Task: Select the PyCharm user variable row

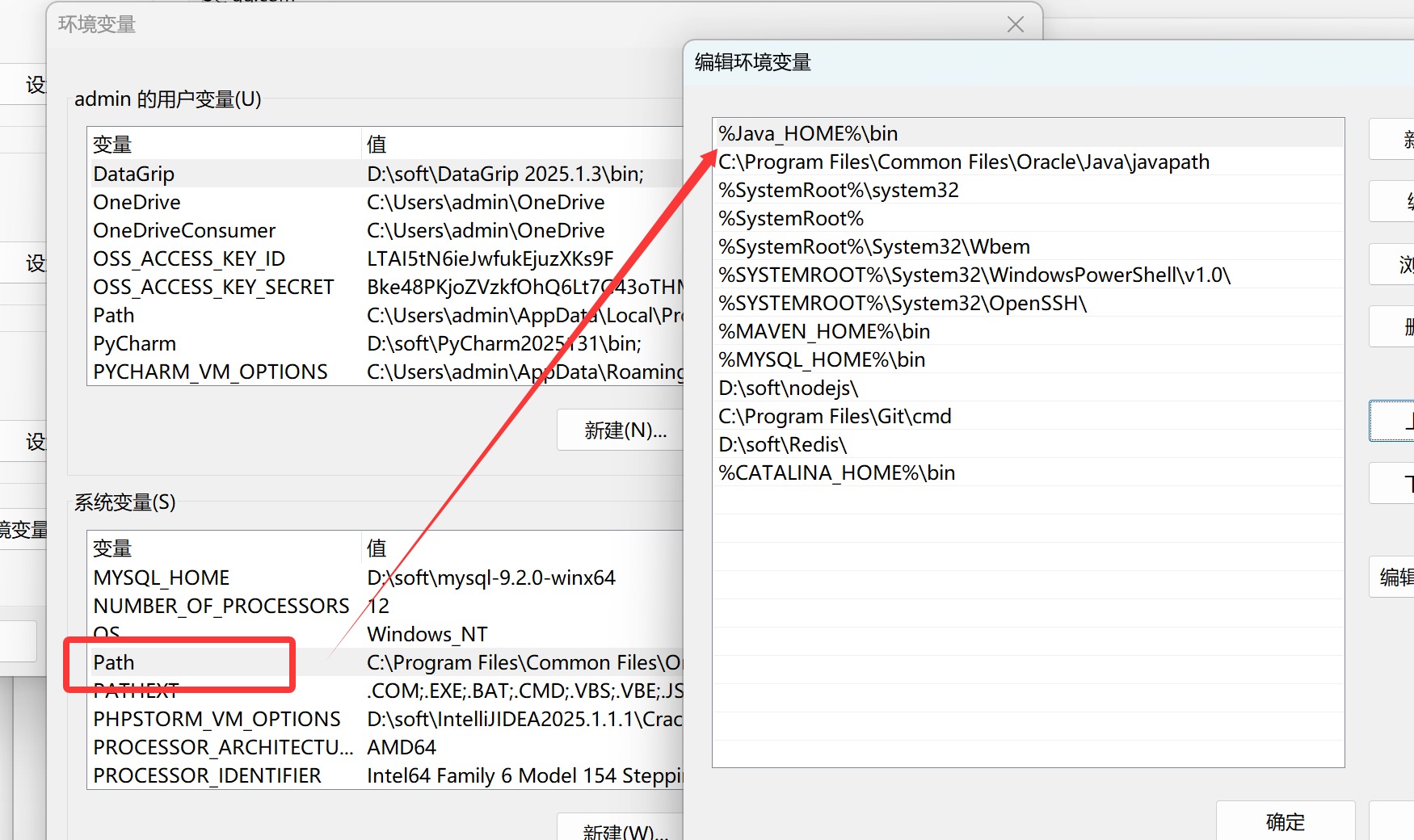Action: (135, 344)
